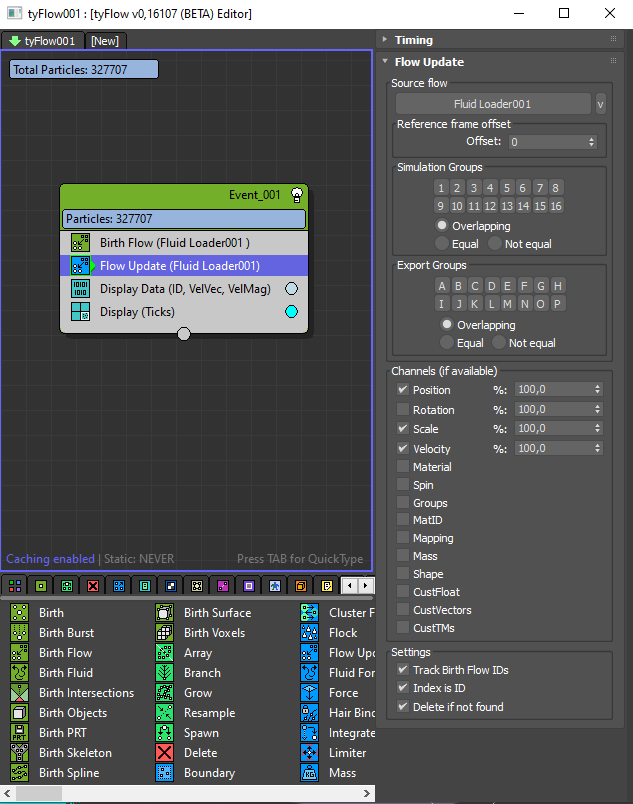The height and width of the screenshot is (804, 633).
Task: Open the [New] flow tab
Action: click(x=105, y=41)
